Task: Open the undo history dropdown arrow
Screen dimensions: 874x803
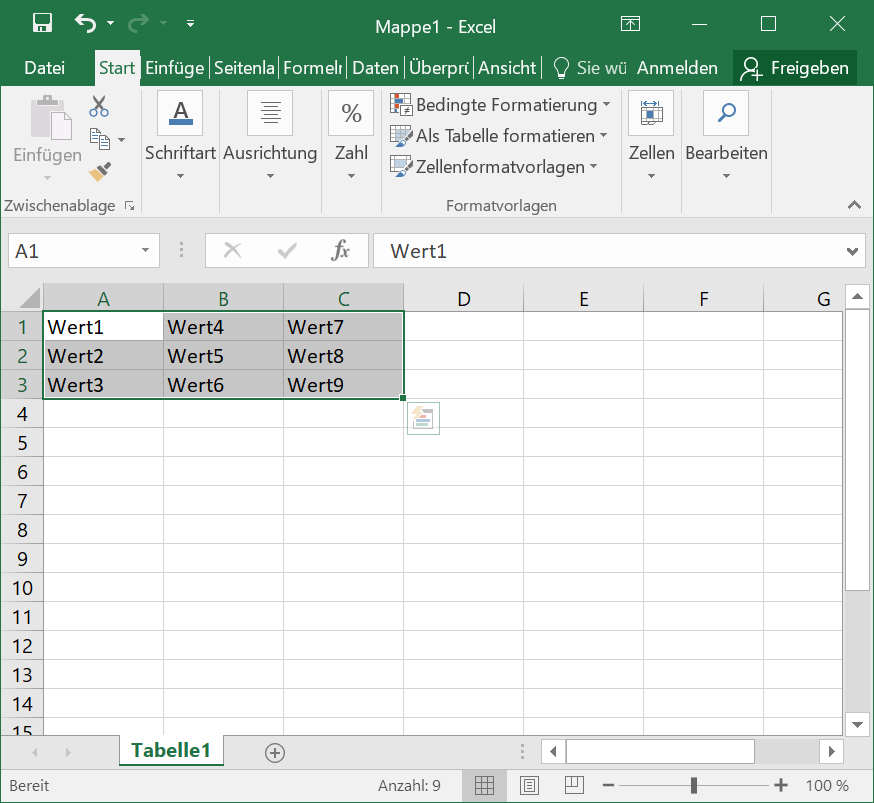Action: click(x=111, y=23)
